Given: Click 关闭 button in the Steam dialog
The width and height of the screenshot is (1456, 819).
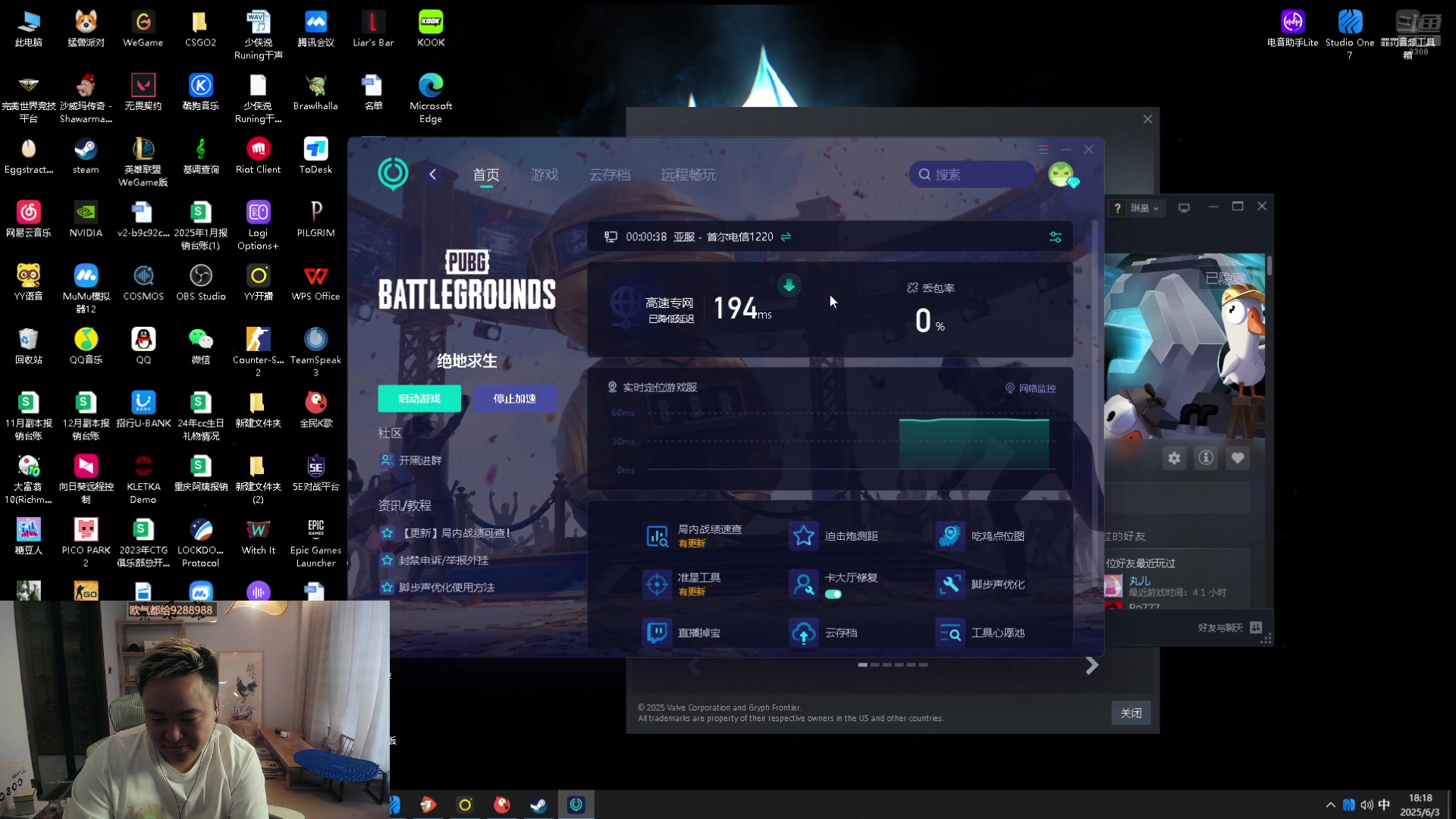Looking at the screenshot, I should tap(1131, 713).
